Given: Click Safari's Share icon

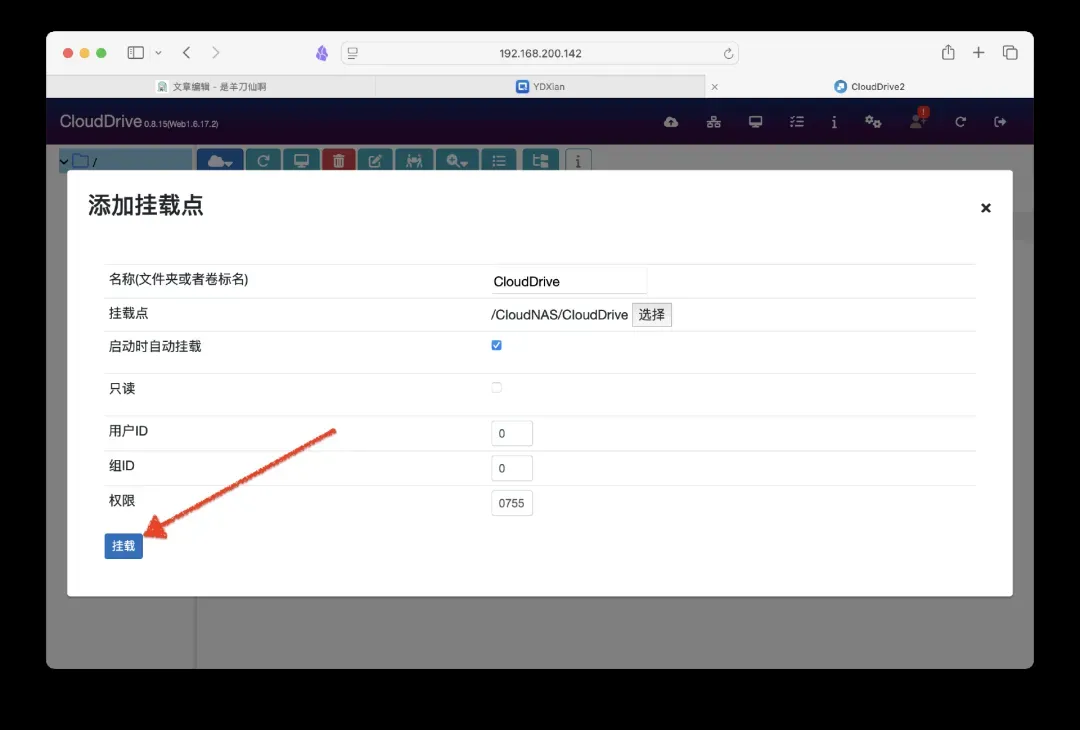Looking at the screenshot, I should click(x=948, y=53).
